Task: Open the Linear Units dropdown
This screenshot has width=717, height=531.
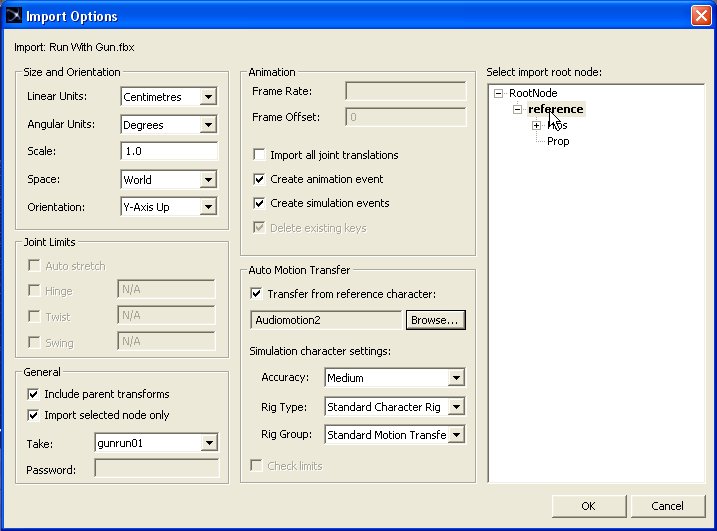Action: (x=208, y=97)
